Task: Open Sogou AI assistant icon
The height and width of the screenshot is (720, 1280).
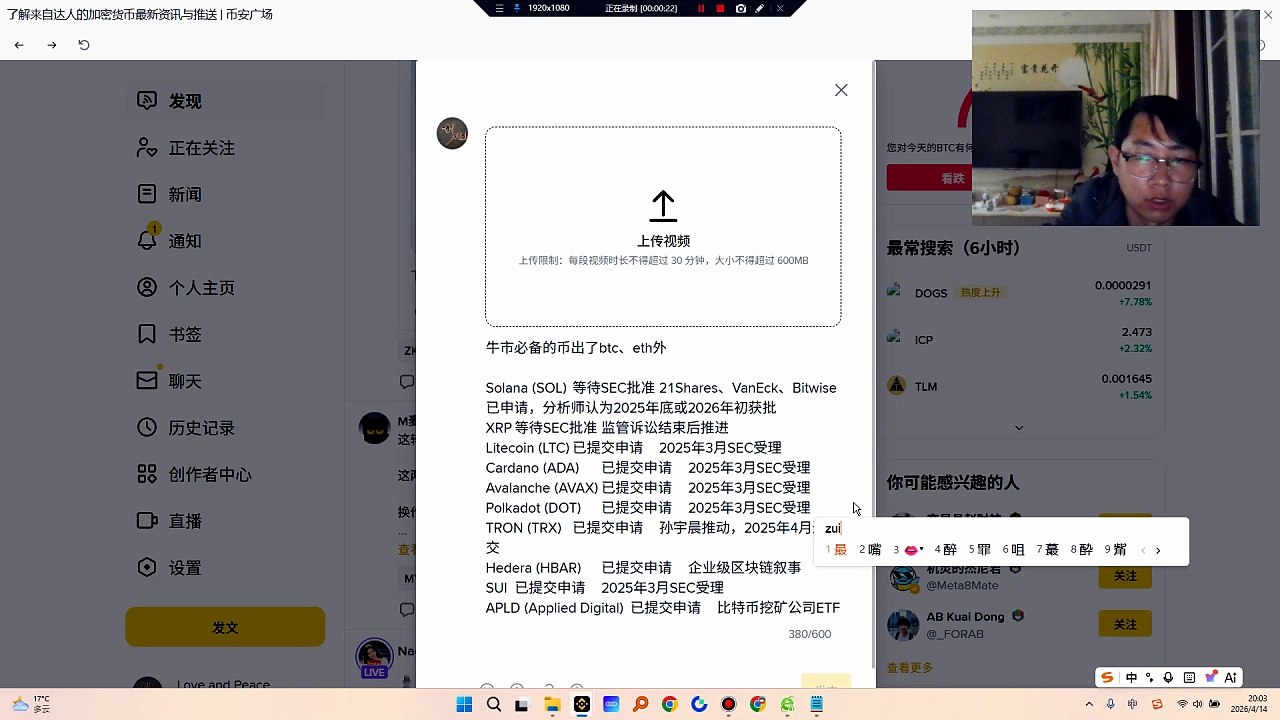Action: pyautogui.click(x=1231, y=677)
